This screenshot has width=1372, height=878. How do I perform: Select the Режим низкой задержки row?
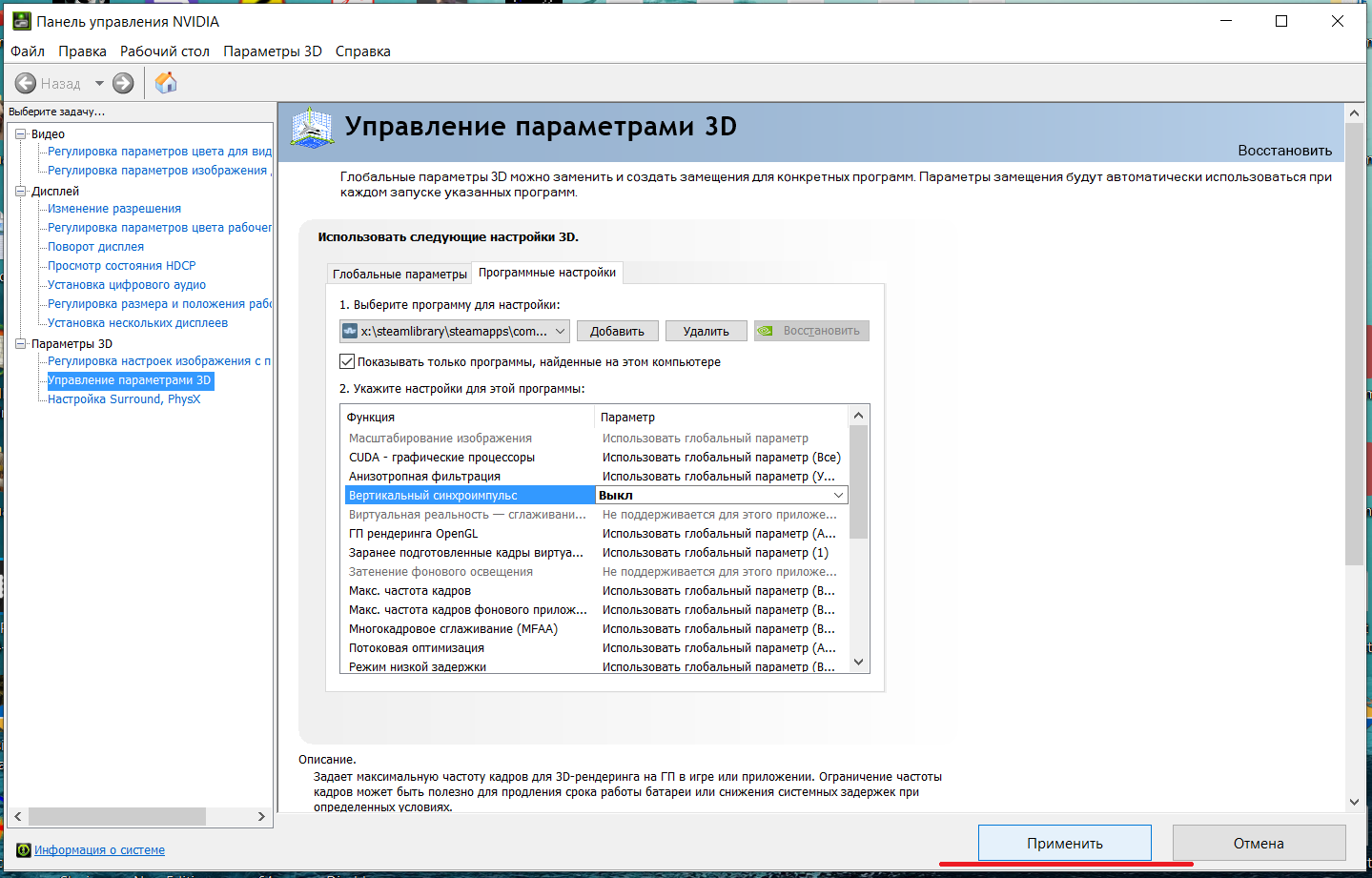[596, 666]
